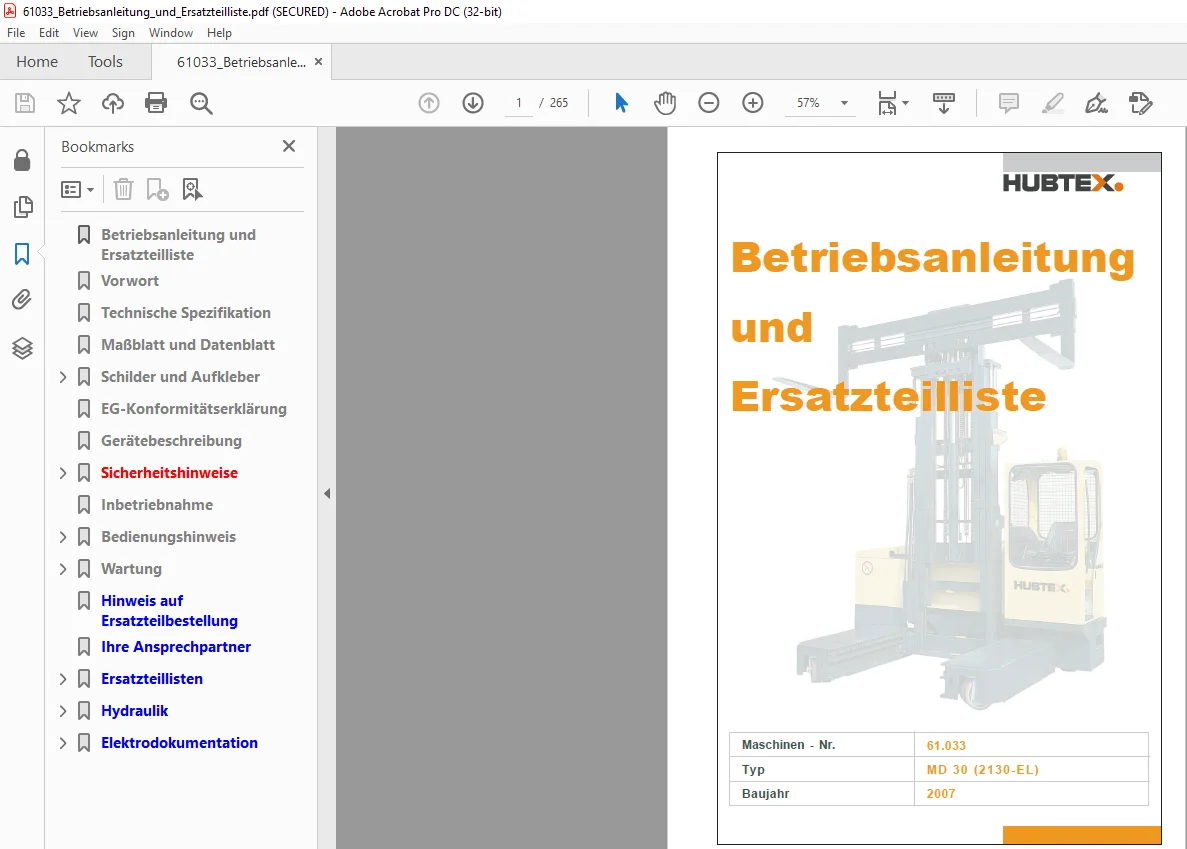Zoom out with minus icon
The height and width of the screenshot is (849, 1187).
point(709,103)
